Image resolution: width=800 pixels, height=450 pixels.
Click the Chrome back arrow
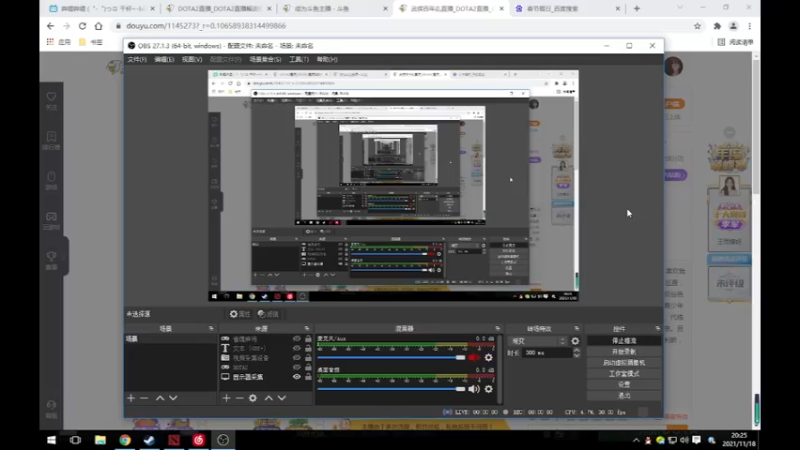pos(50,26)
